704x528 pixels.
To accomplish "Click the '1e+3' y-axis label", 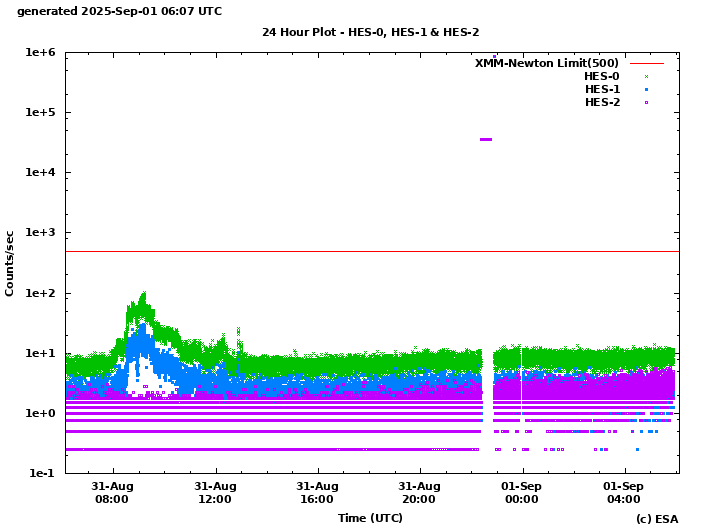I will (x=40, y=233).
